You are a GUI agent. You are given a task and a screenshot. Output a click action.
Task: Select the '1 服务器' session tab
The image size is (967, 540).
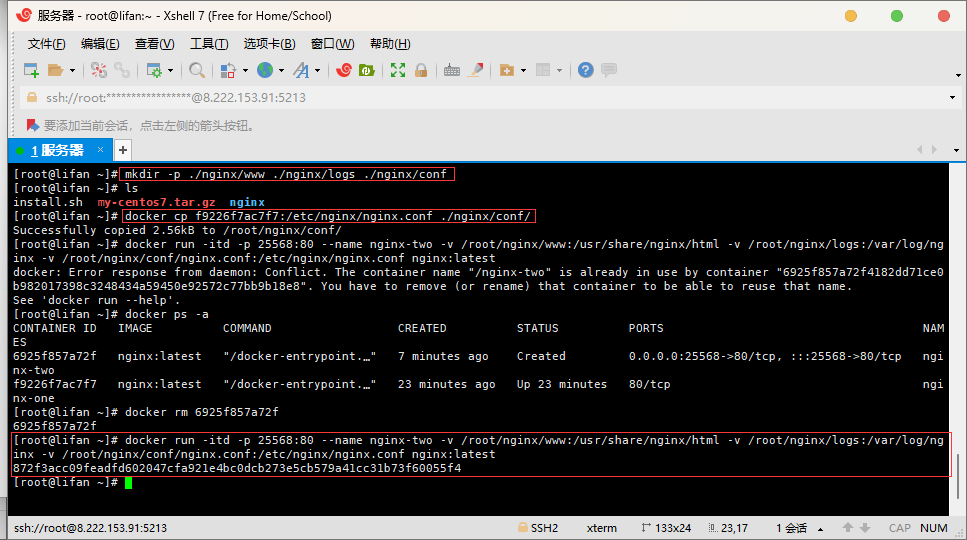point(57,150)
